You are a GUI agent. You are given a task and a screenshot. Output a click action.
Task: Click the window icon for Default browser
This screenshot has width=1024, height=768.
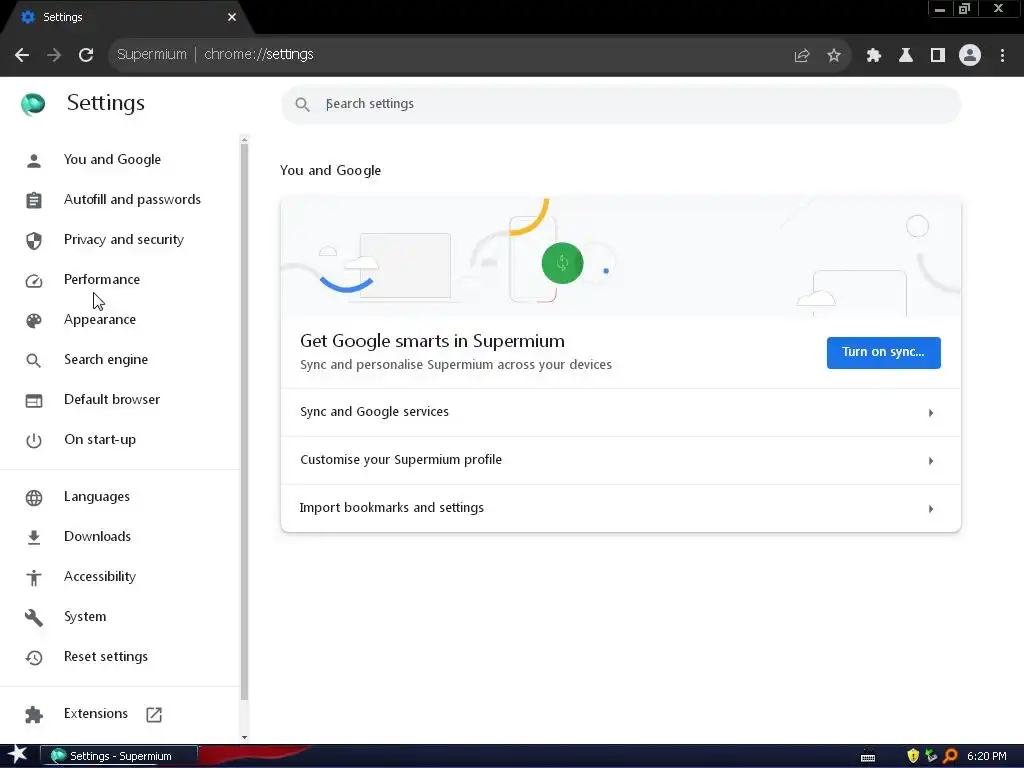(34, 400)
